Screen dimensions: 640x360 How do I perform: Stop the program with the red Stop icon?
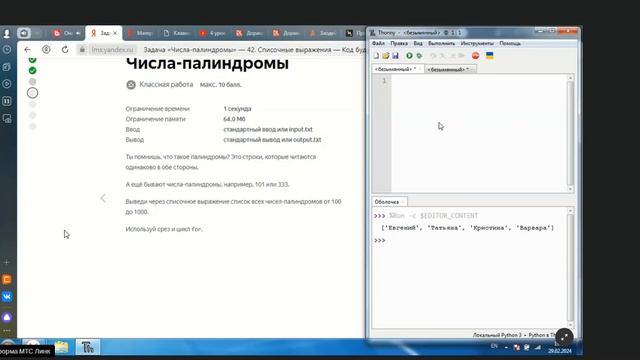[x=475, y=56]
